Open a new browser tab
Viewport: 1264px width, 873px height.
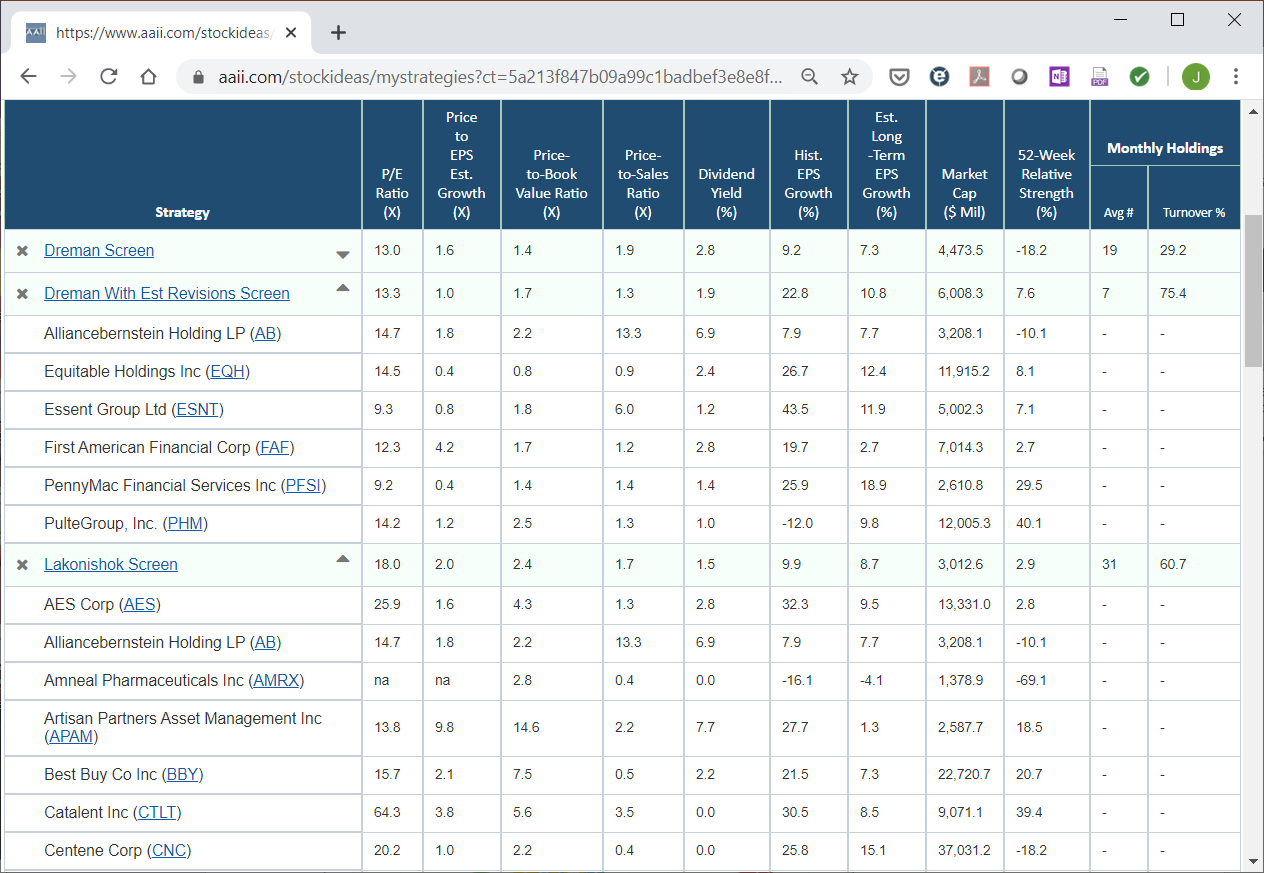click(x=338, y=33)
